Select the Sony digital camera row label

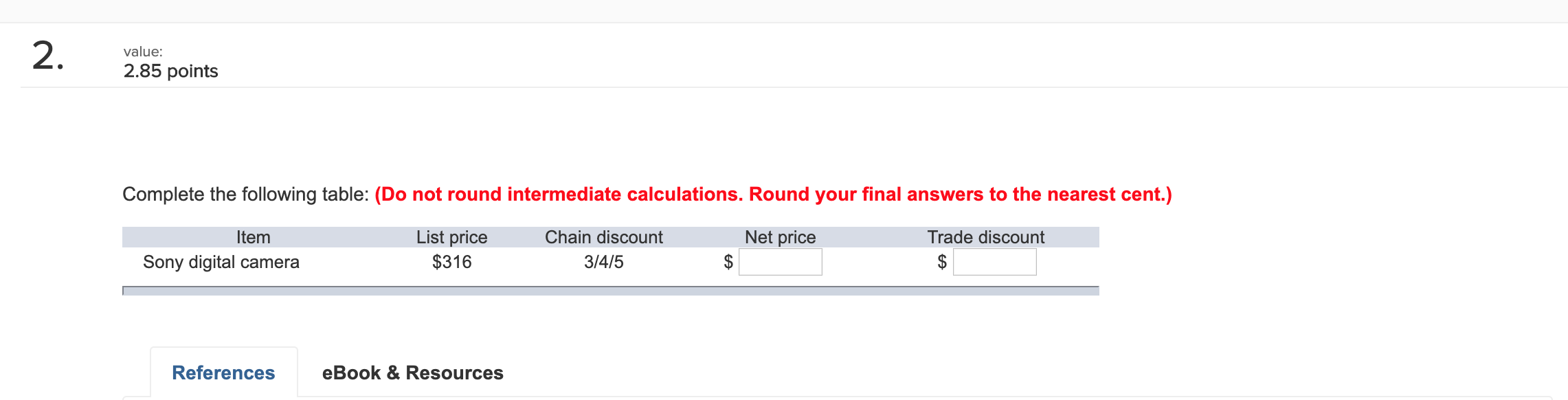click(x=221, y=262)
